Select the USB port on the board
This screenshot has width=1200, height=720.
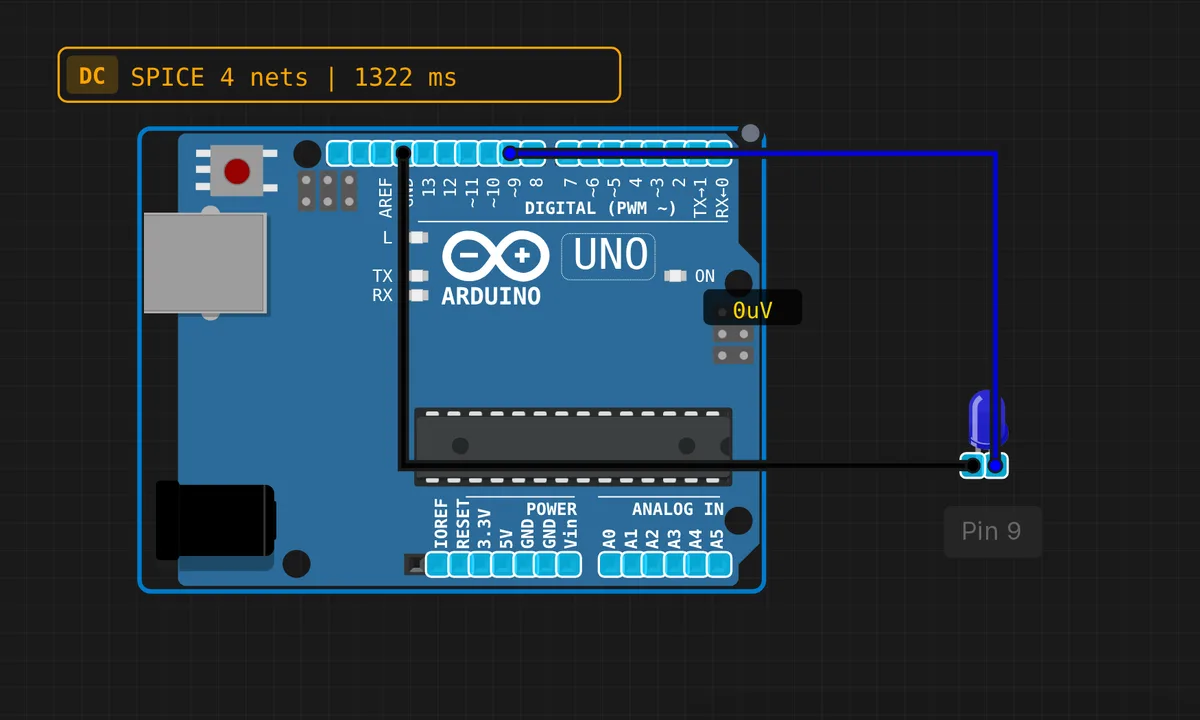tap(205, 263)
